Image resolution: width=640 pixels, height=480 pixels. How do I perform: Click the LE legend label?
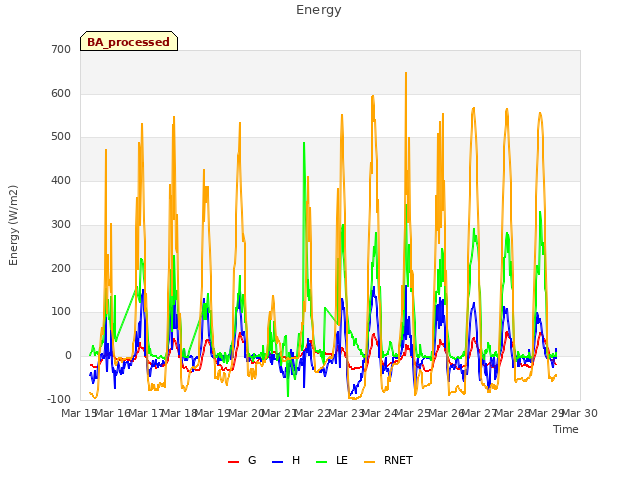tap(342, 460)
